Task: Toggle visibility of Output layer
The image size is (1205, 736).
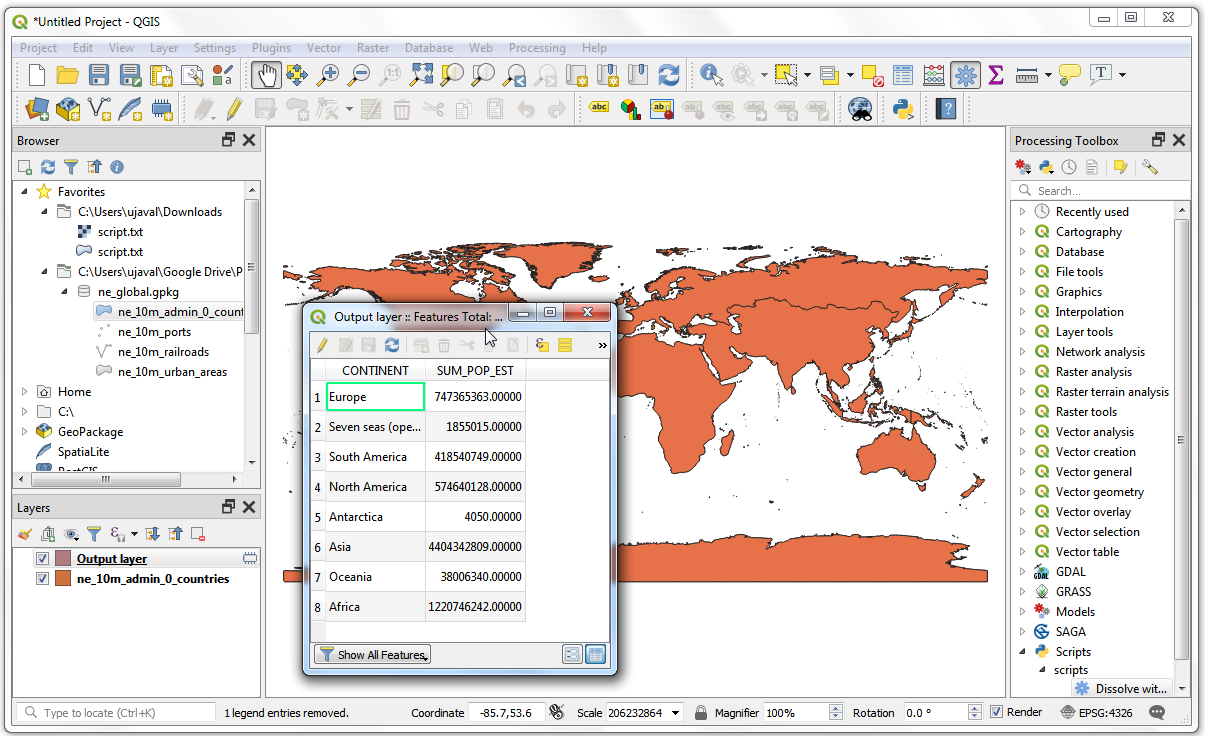Action: point(43,559)
